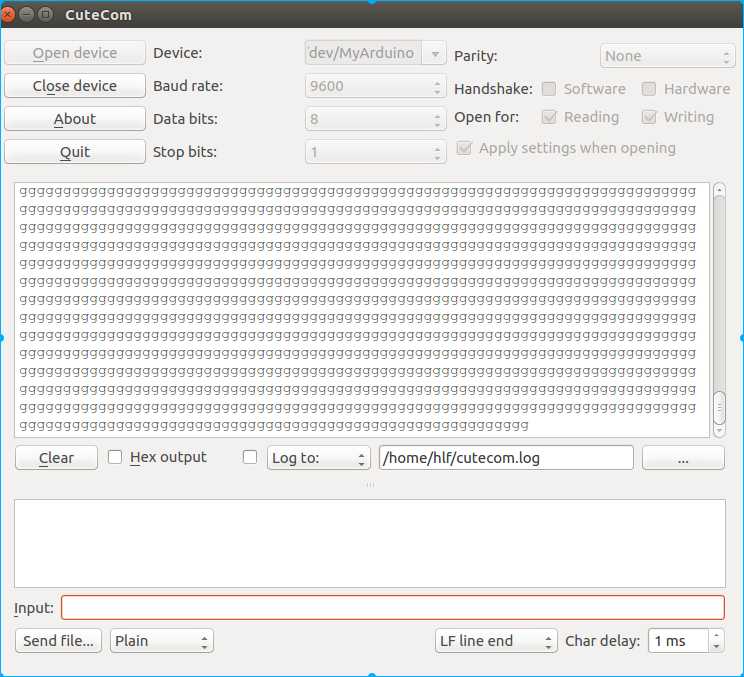The height and width of the screenshot is (677, 744).
Task: Browse log file with ... button
Action: coord(683,458)
